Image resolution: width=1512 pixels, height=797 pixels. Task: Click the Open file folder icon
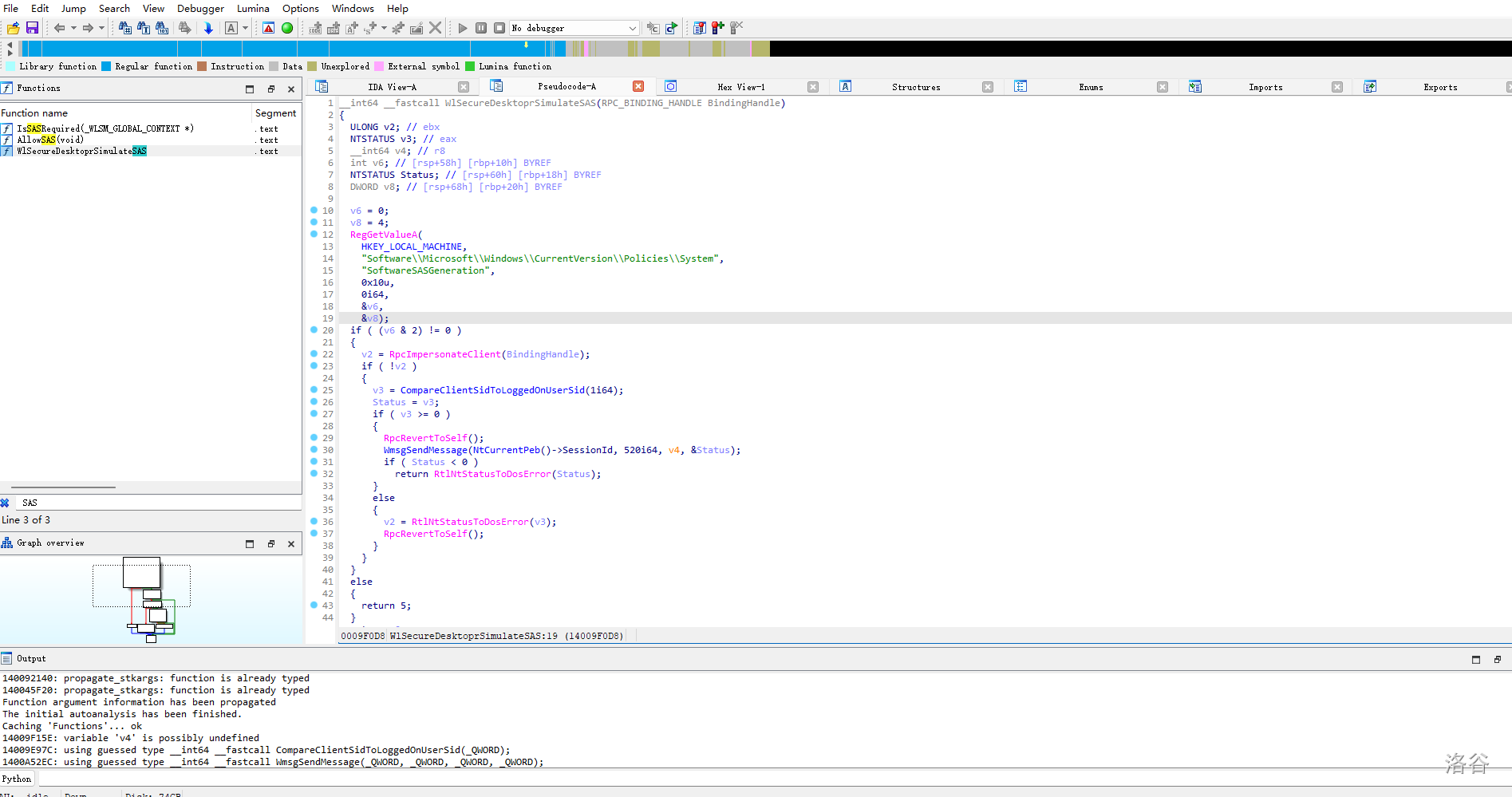coord(14,28)
